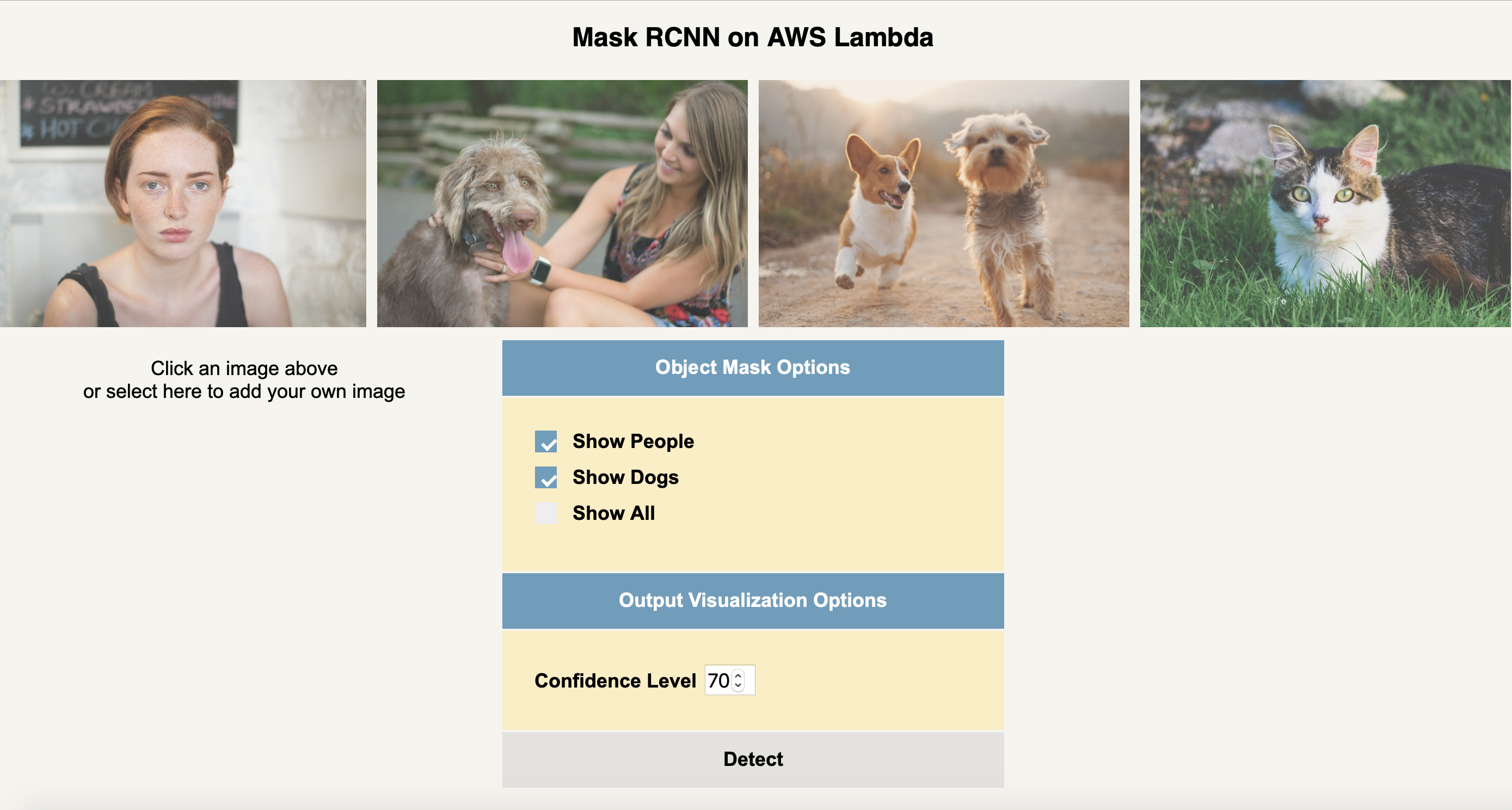Click the Confidence Level label

(x=615, y=681)
